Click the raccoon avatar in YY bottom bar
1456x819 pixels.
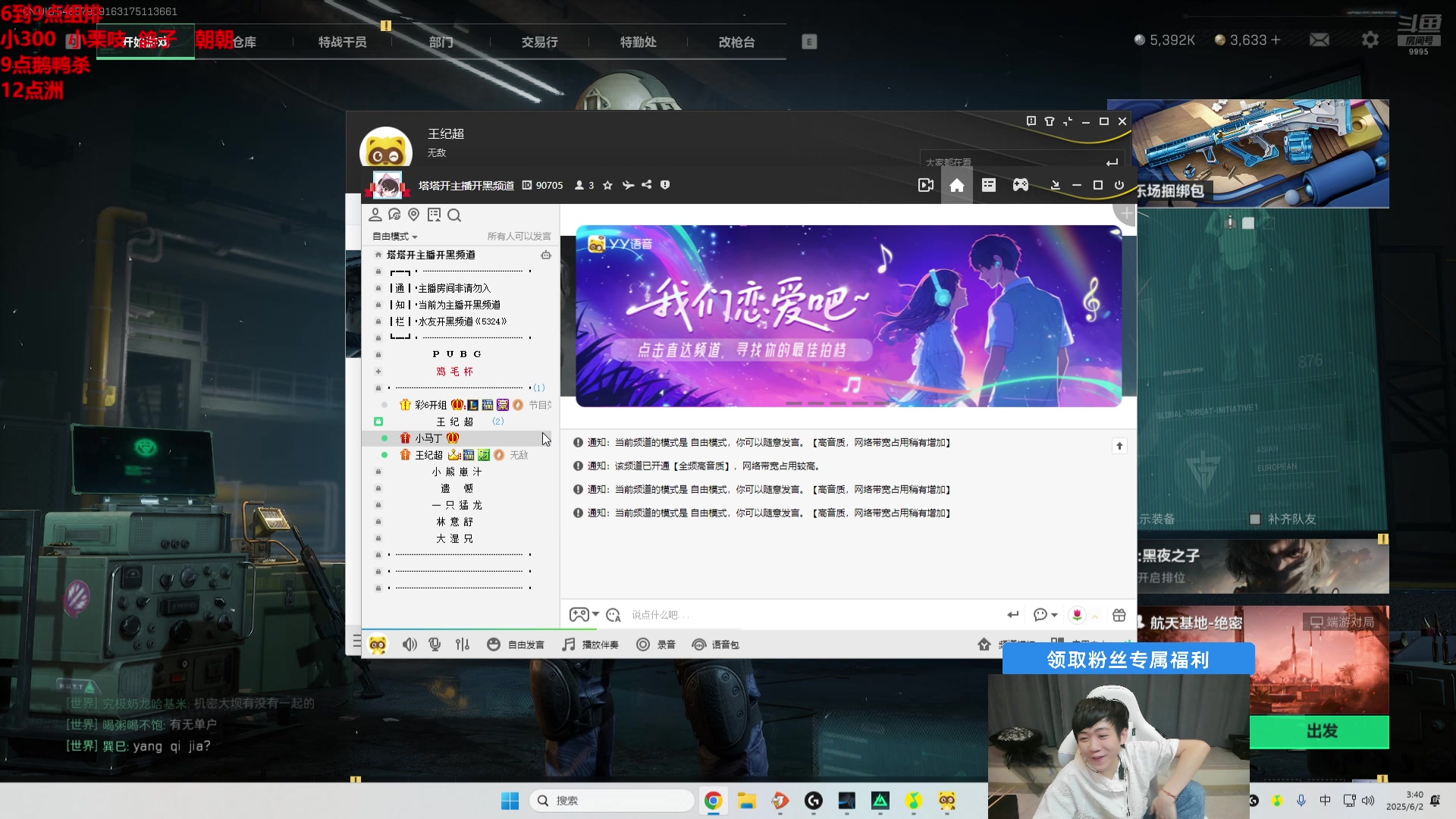coord(378,645)
